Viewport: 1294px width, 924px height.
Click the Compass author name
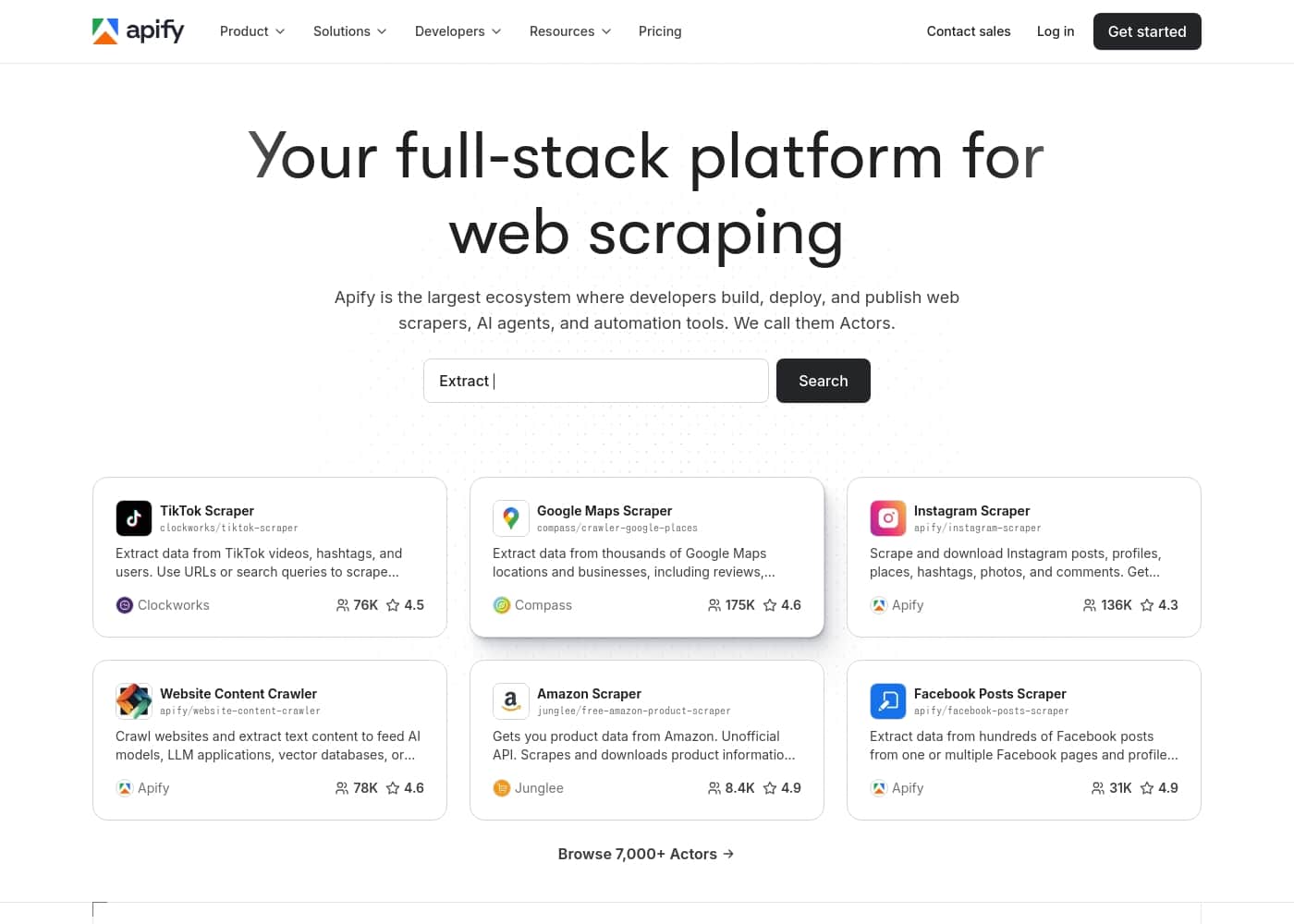[543, 605]
